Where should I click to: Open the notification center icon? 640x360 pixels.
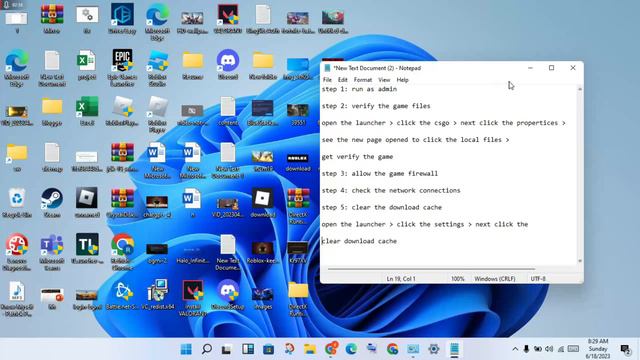(x=625, y=349)
